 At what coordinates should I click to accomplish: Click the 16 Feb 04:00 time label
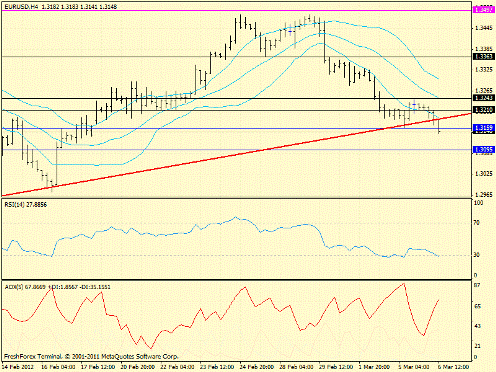click(x=58, y=367)
